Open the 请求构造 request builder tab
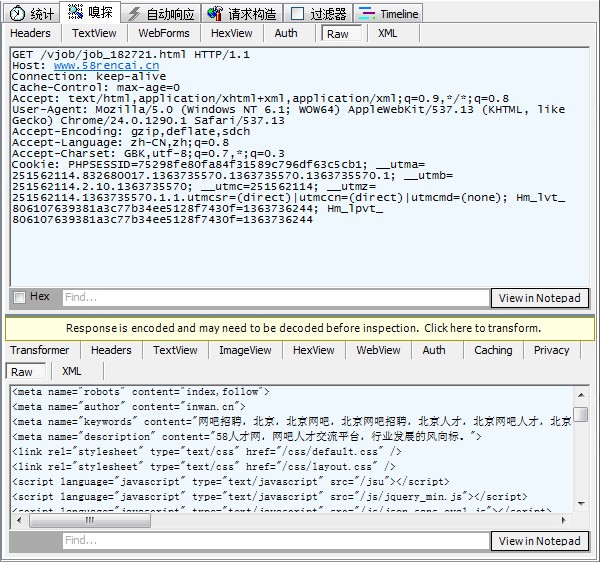Viewport: 600px width, 562px height. point(241,14)
